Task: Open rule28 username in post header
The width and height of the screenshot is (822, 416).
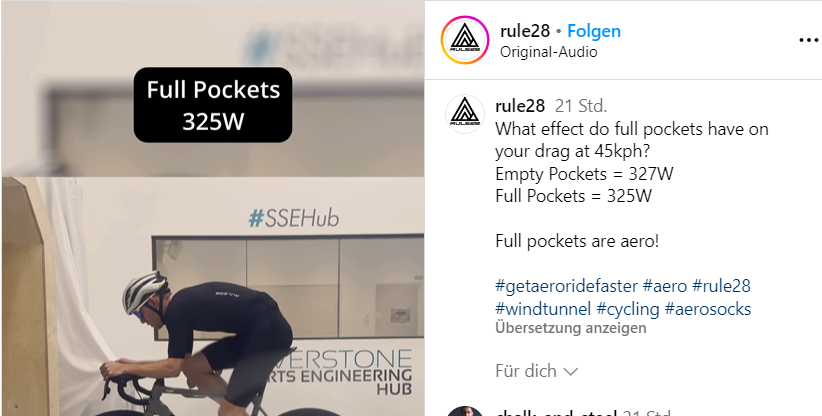Action: click(525, 31)
